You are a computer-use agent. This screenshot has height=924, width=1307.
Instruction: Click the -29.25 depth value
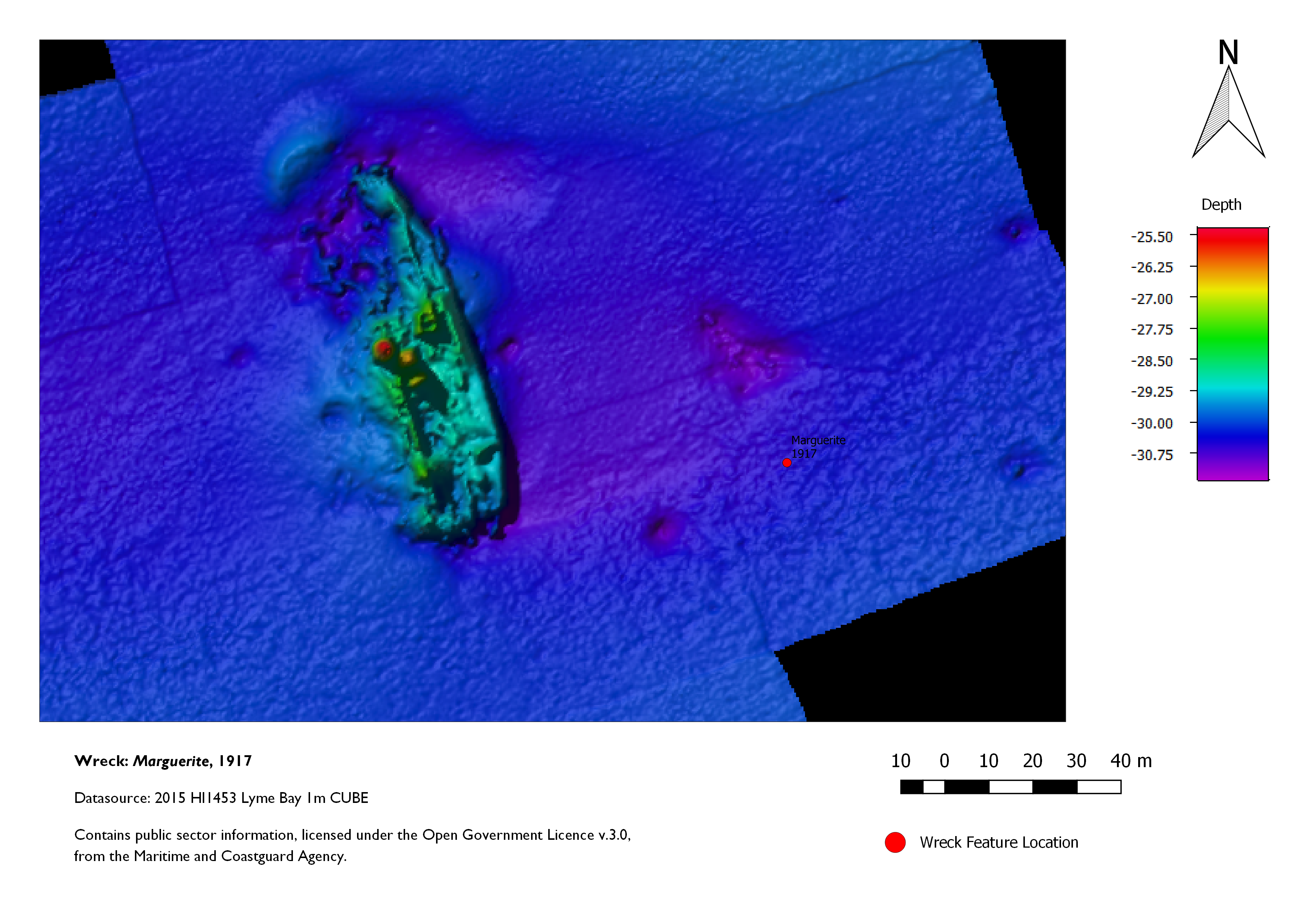(x=1152, y=392)
